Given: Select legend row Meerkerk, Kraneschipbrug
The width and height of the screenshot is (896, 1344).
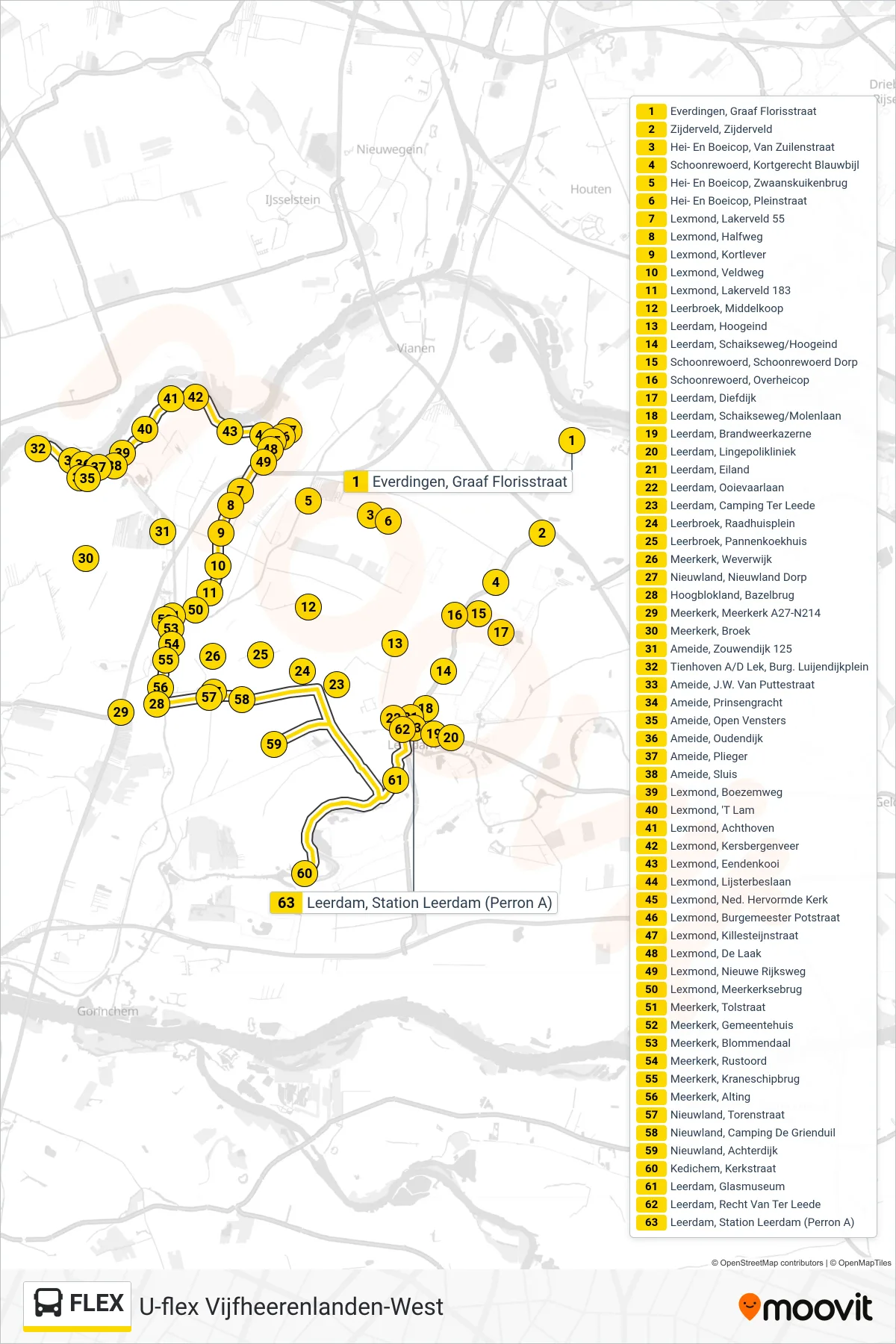Looking at the screenshot, I should pos(753,1079).
